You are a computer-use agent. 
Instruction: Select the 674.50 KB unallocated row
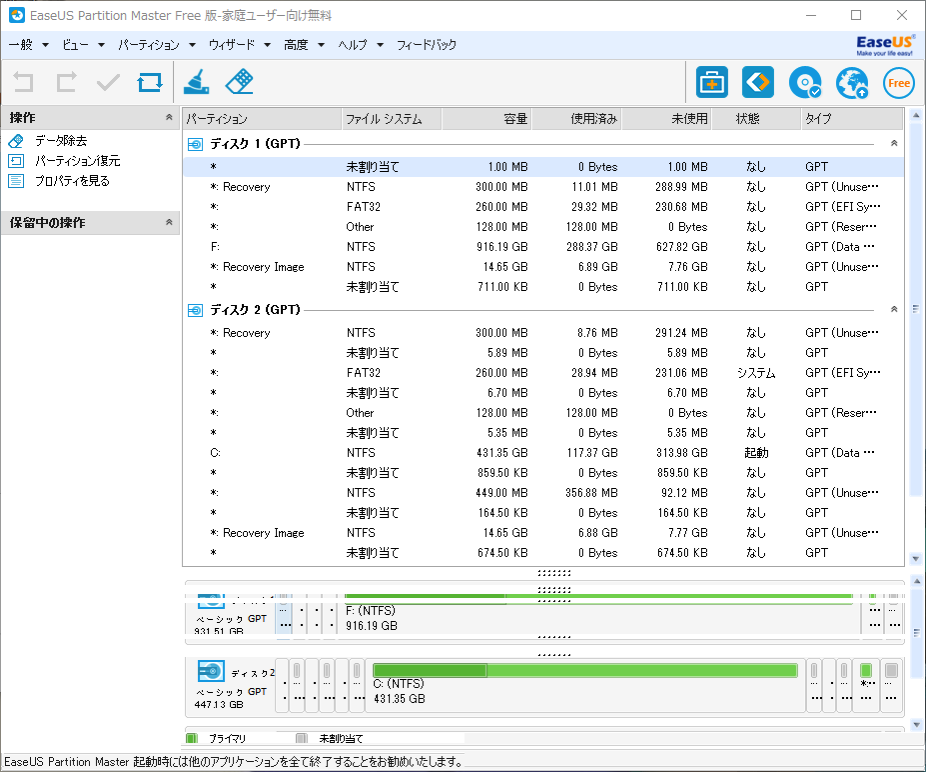pos(543,553)
